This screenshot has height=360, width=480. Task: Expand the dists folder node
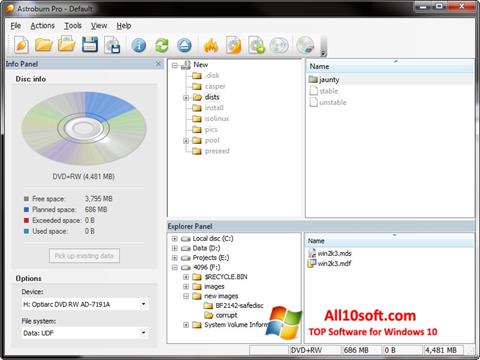click(x=186, y=98)
